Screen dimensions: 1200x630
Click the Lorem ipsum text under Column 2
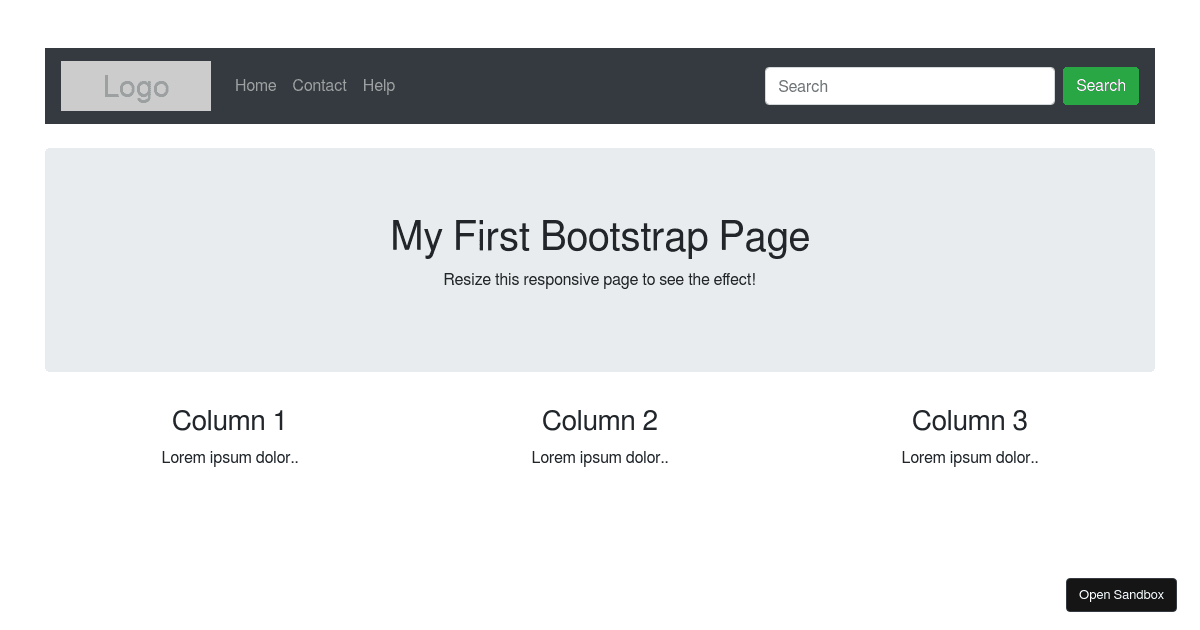(x=599, y=457)
